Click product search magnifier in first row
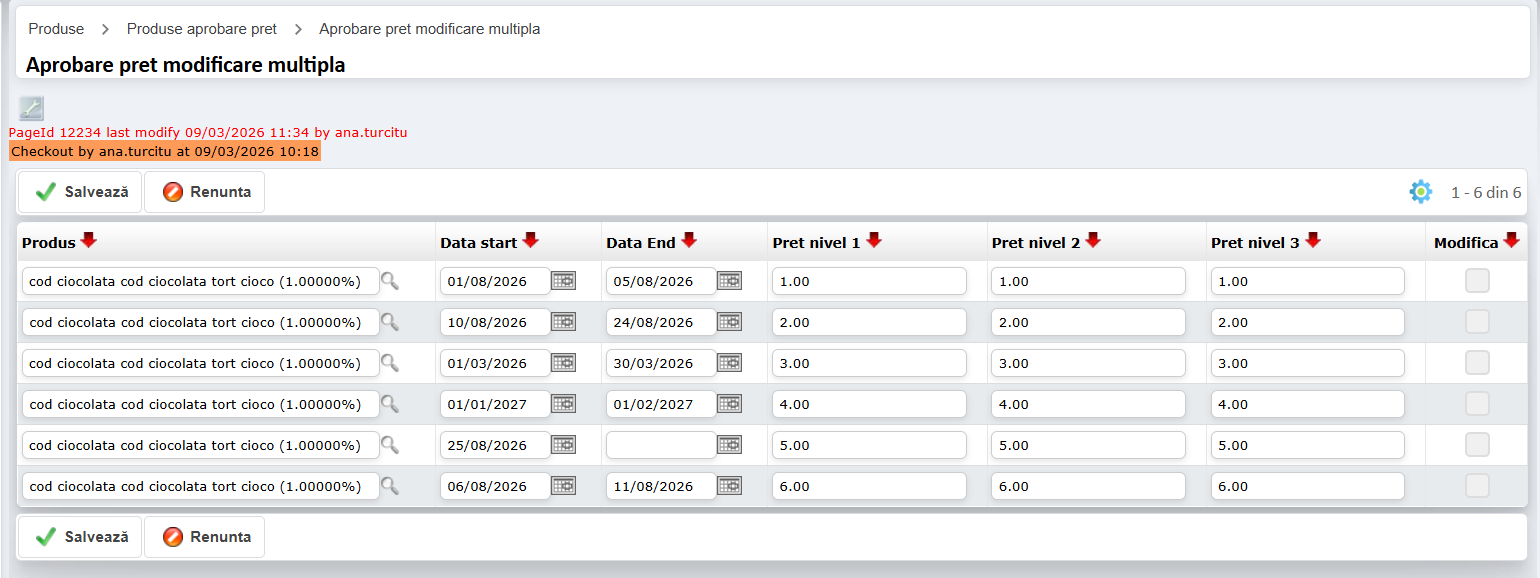Screen dimensions: 1540x578 click(390, 282)
